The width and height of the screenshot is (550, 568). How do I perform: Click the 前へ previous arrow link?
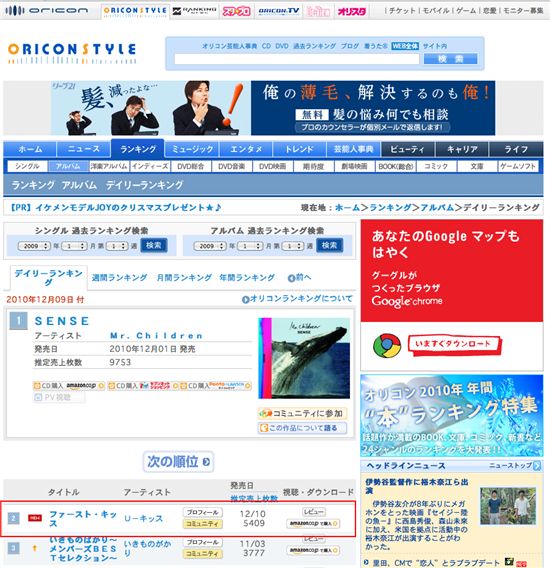[x=299, y=278]
